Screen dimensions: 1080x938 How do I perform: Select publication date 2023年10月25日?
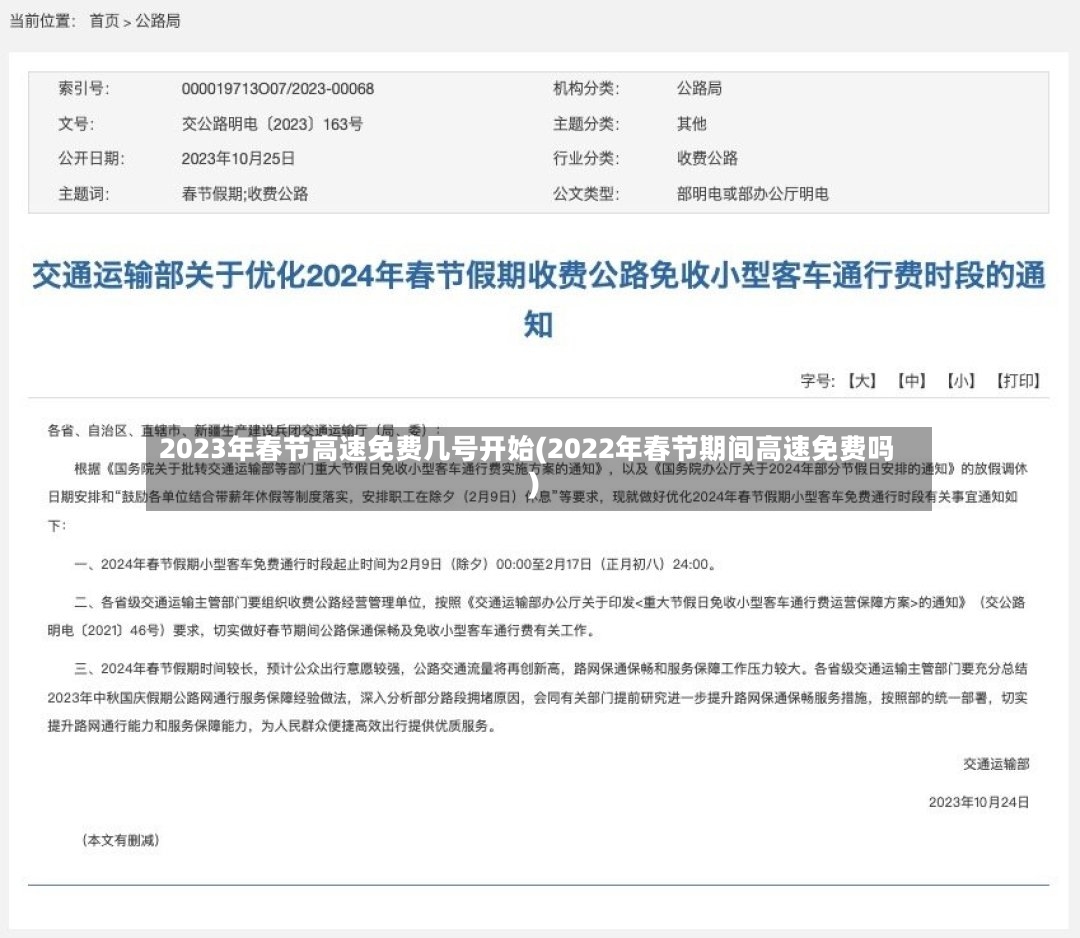[x=238, y=158]
